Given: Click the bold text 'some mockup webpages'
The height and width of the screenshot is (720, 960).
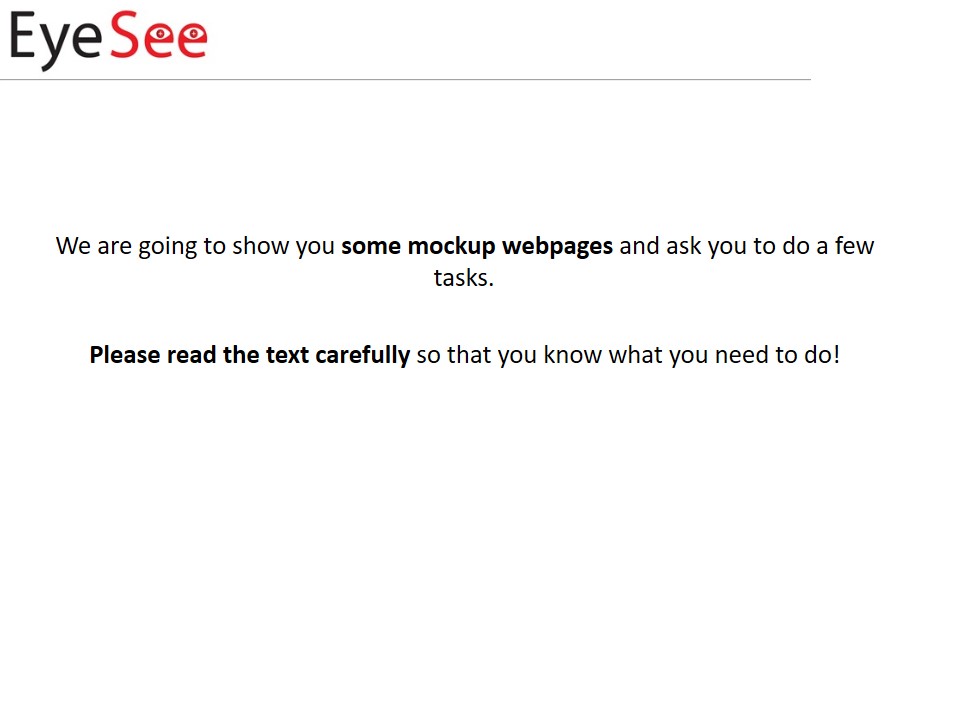Looking at the screenshot, I should point(477,246).
